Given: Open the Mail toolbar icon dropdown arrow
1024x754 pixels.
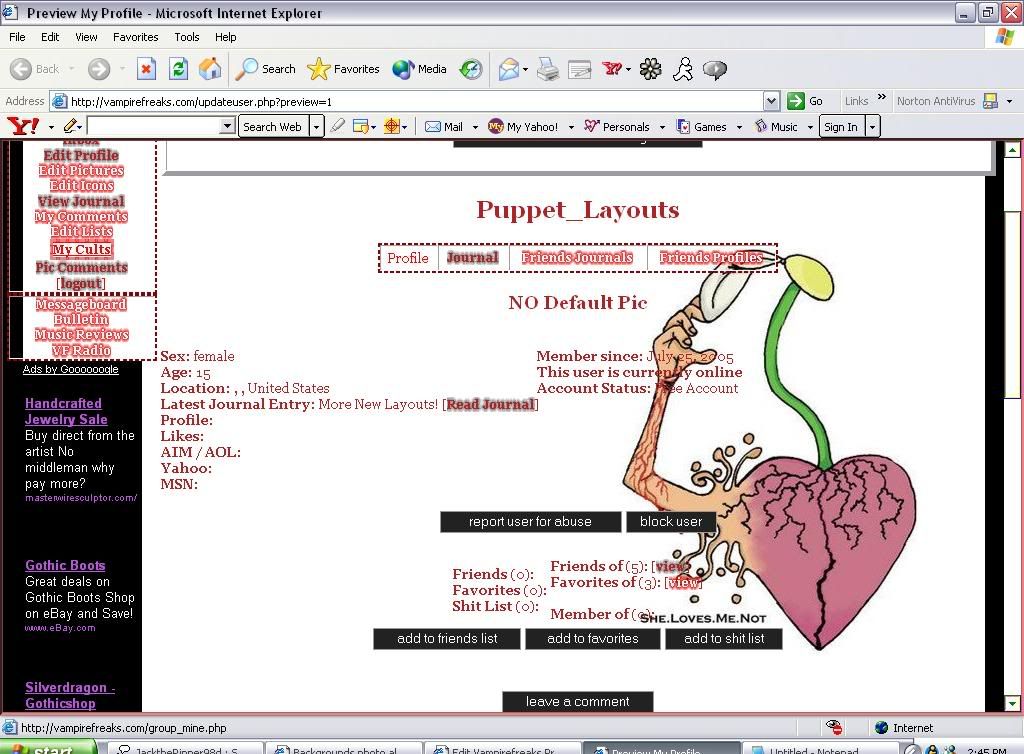Looking at the screenshot, I should pos(525,69).
